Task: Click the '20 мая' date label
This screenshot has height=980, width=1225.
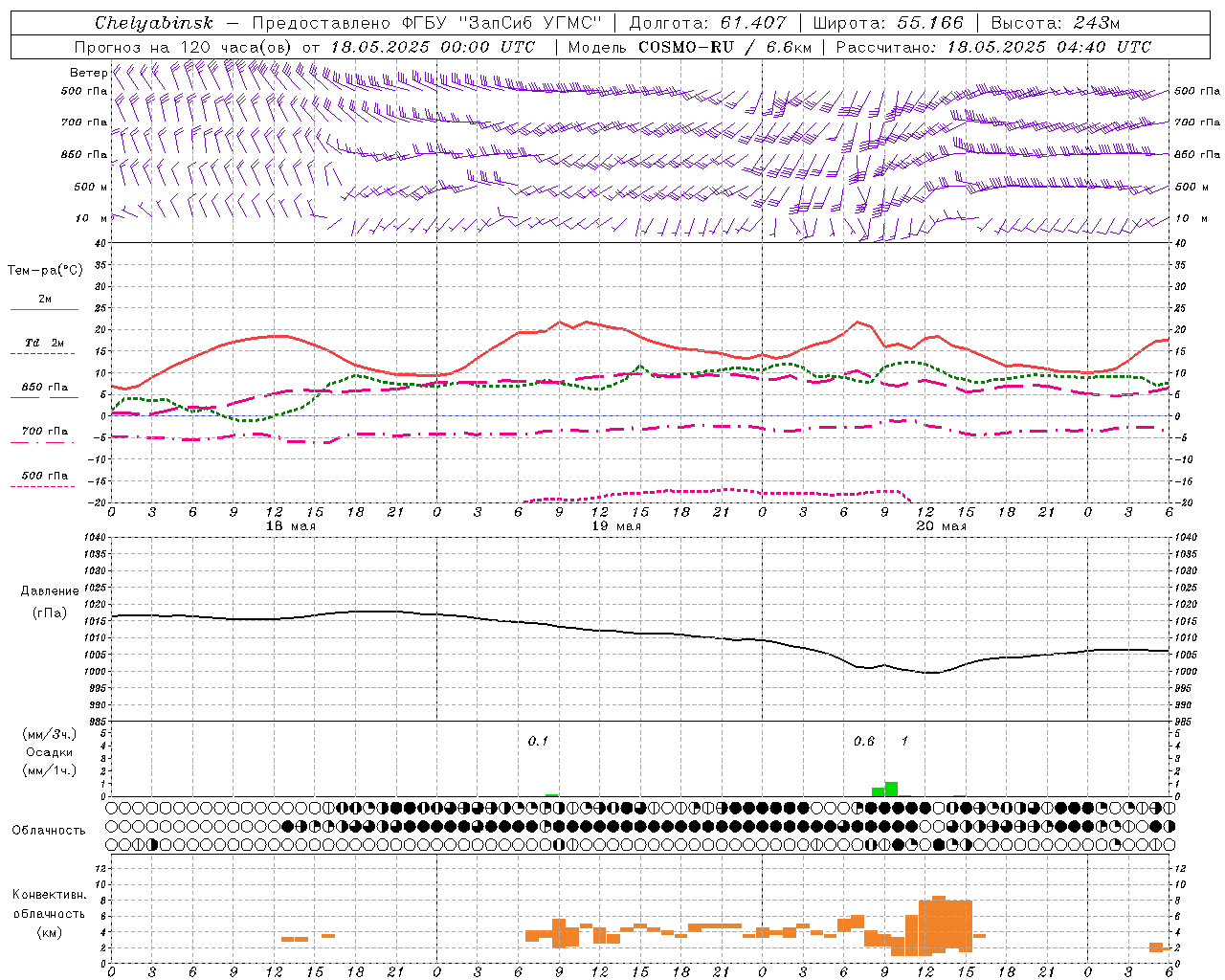Action: click(941, 526)
